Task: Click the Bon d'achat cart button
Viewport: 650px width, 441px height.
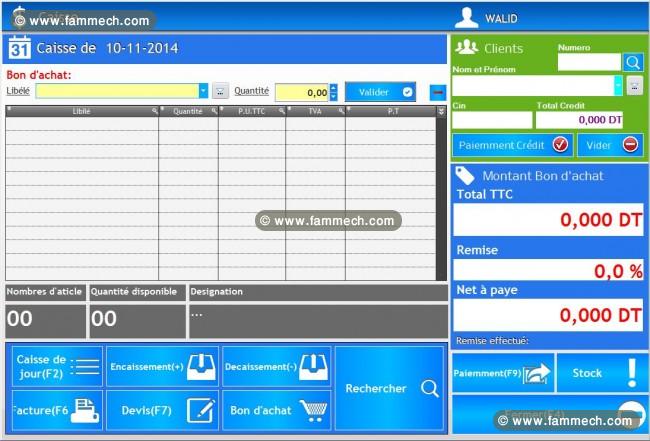Action: click(x=276, y=410)
